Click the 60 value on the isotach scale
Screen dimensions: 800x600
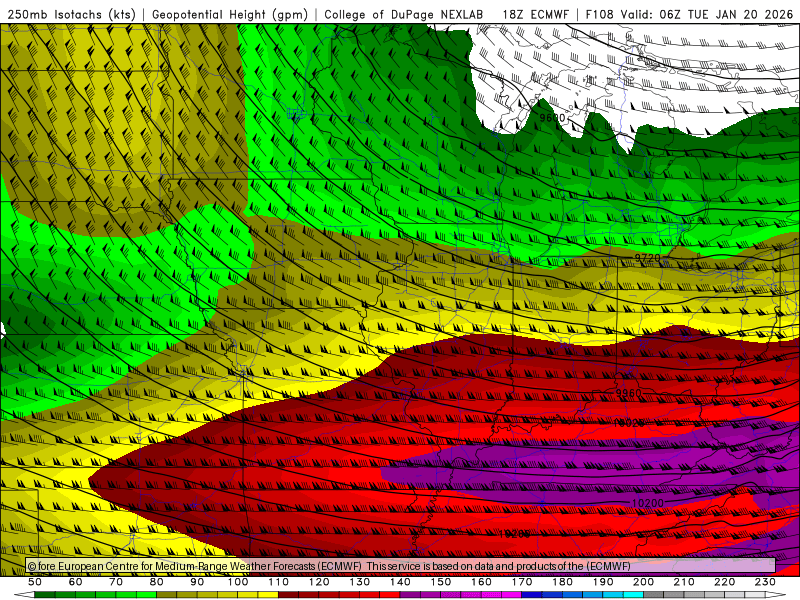coord(76,582)
